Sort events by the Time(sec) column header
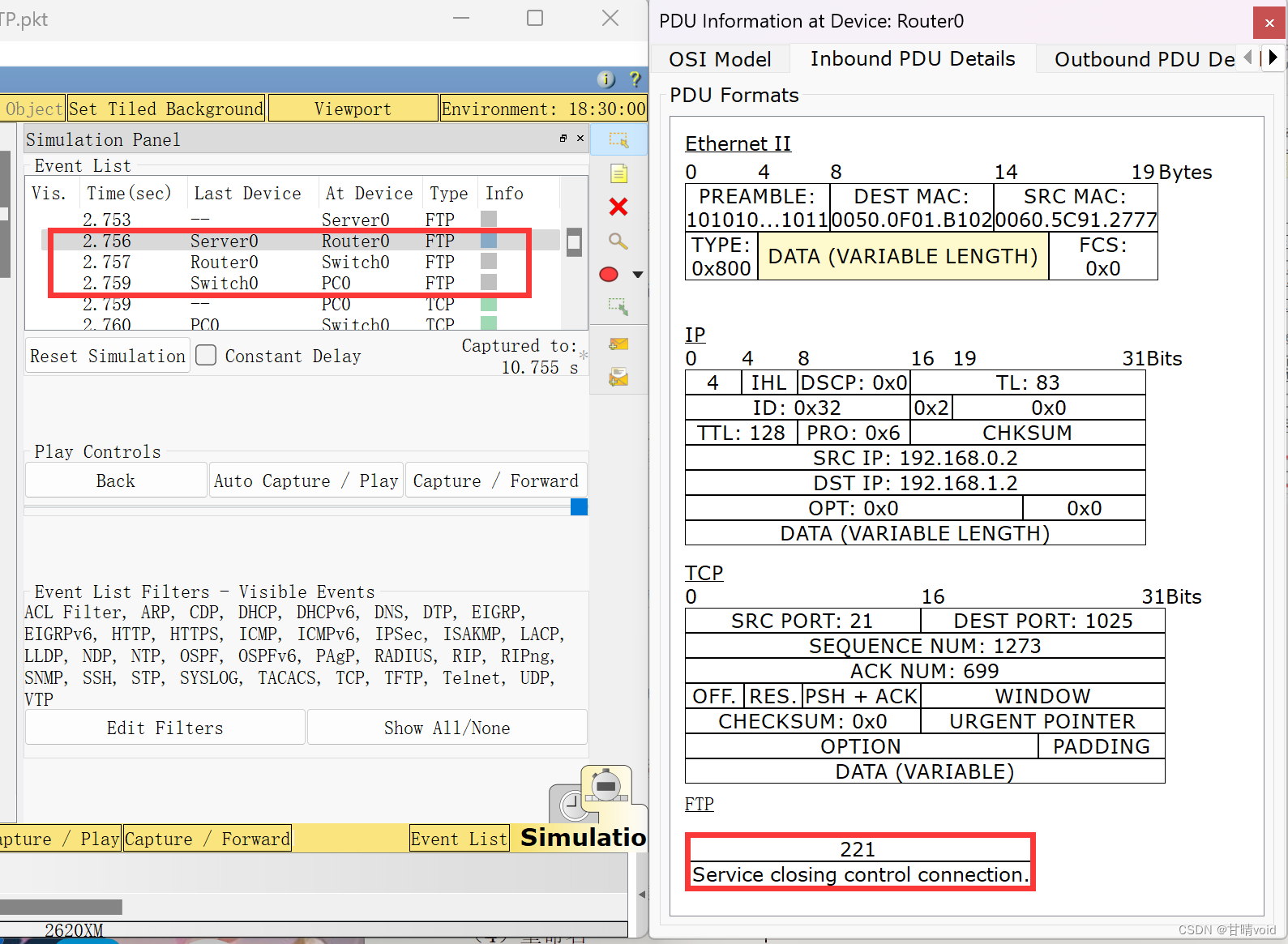This screenshot has width=1288, height=944. pyautogui.click(x=130, y=193)
